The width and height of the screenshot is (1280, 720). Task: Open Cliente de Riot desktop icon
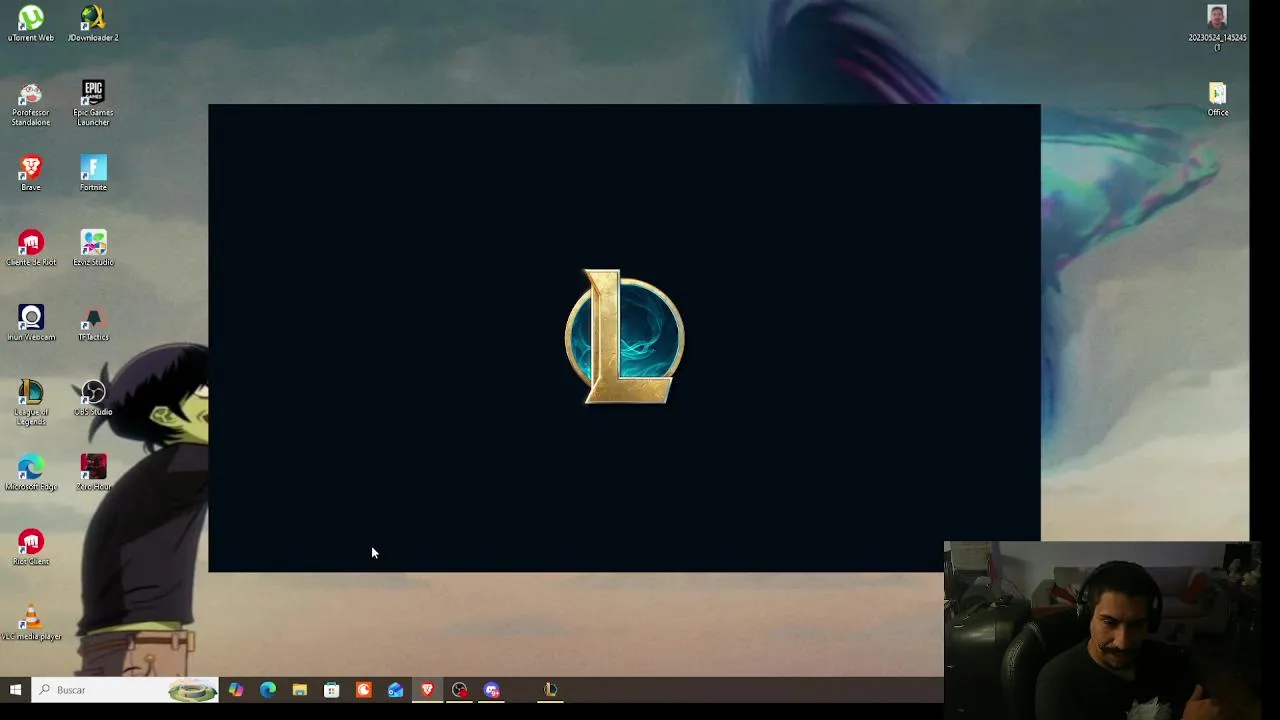coord(31,248)
